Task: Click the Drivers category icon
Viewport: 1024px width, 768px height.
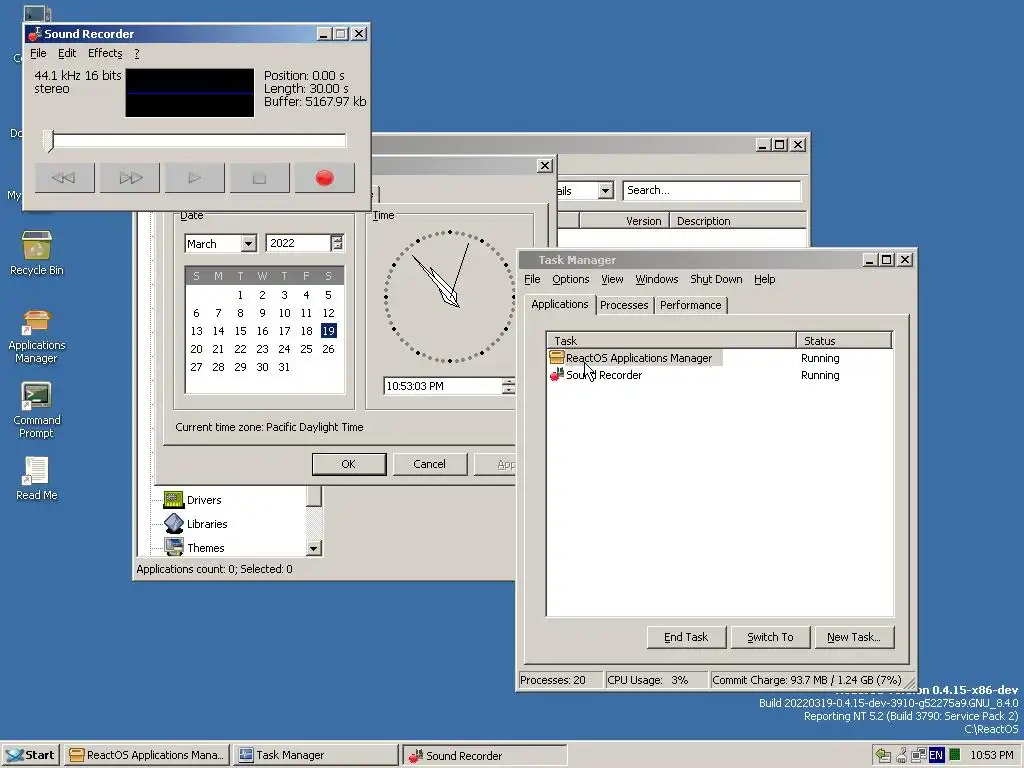Action: (174, 500)
